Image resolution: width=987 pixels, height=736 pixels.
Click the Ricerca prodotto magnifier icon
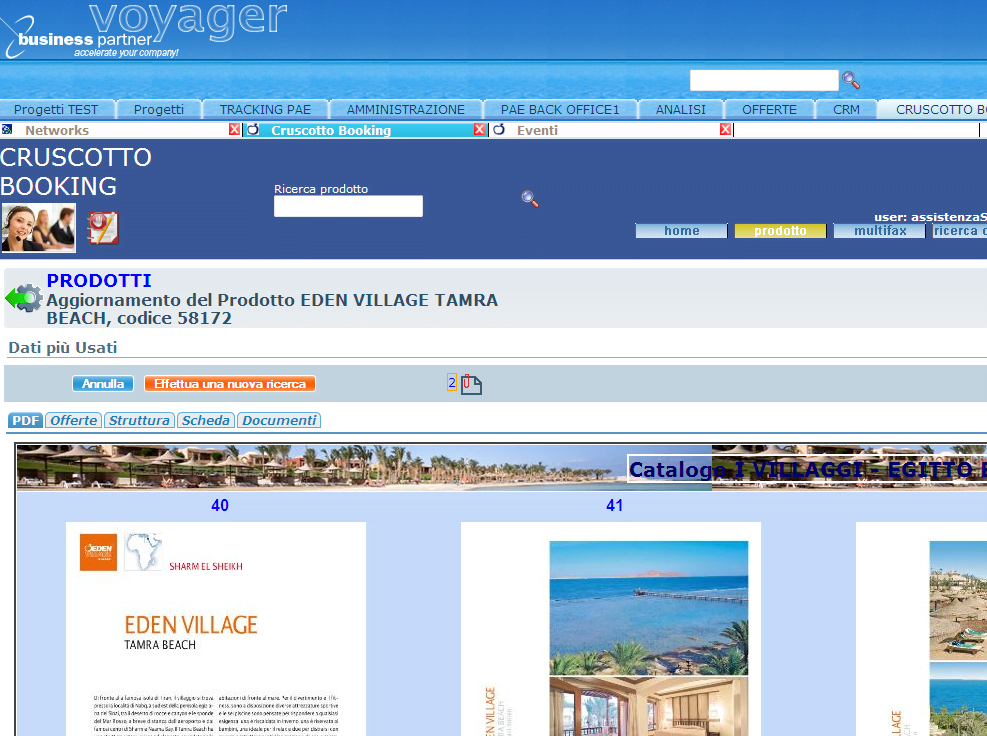(x=530, y=199)
